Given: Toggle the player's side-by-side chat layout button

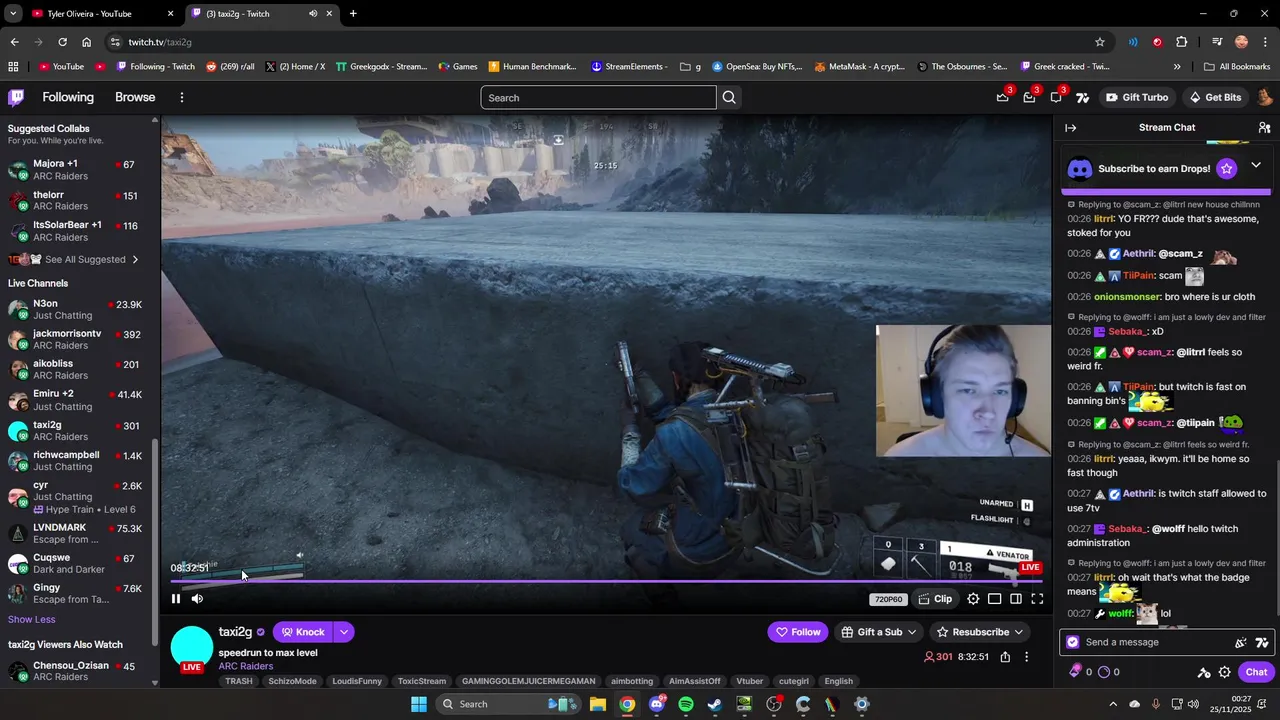Looking at the screenshot, I should click(1016, 599).
